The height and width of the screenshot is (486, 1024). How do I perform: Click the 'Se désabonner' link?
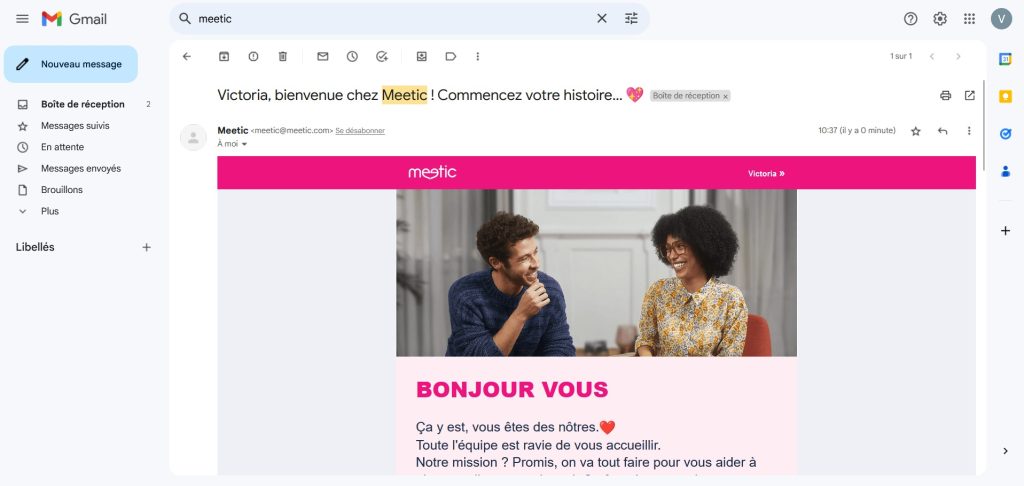pos(359,131)
